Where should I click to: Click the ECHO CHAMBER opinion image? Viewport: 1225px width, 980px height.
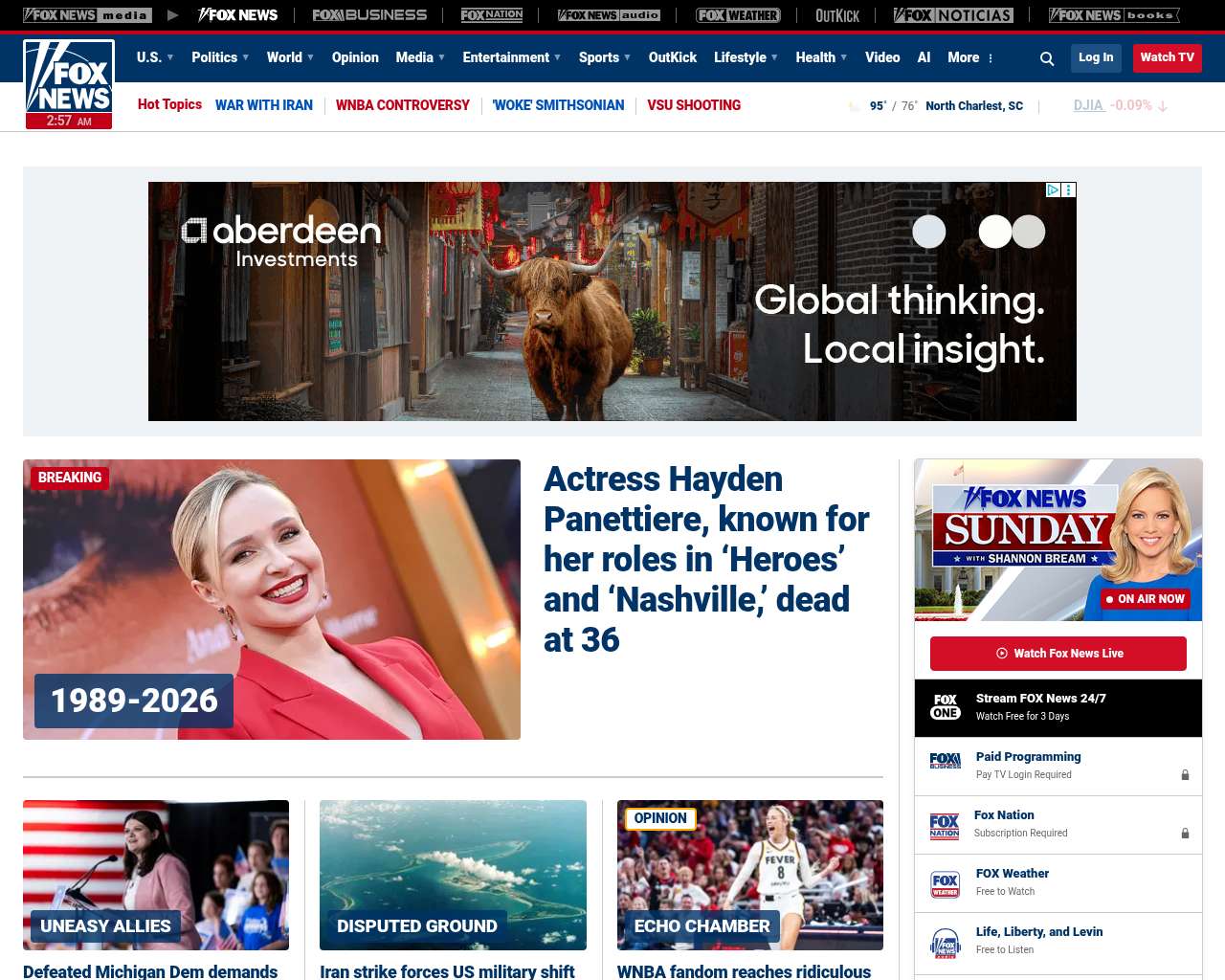pos(750,875)
